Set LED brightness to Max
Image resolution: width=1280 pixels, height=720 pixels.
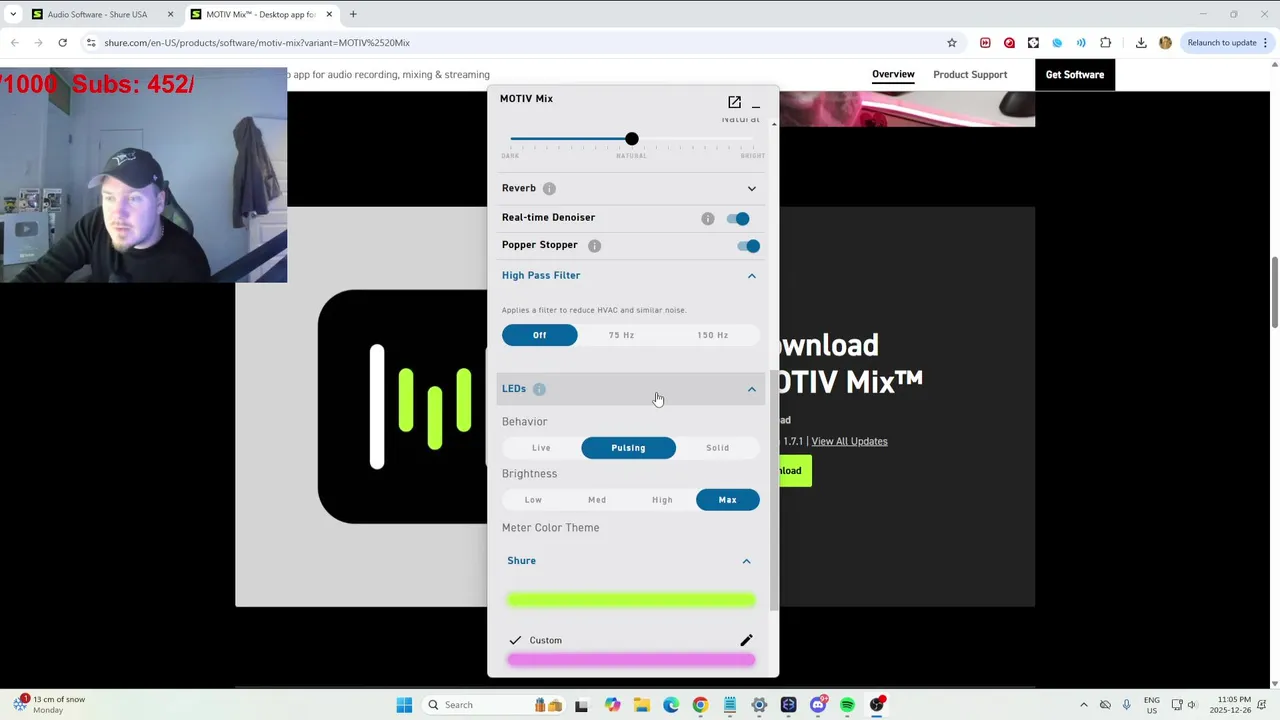pos(728,500)
